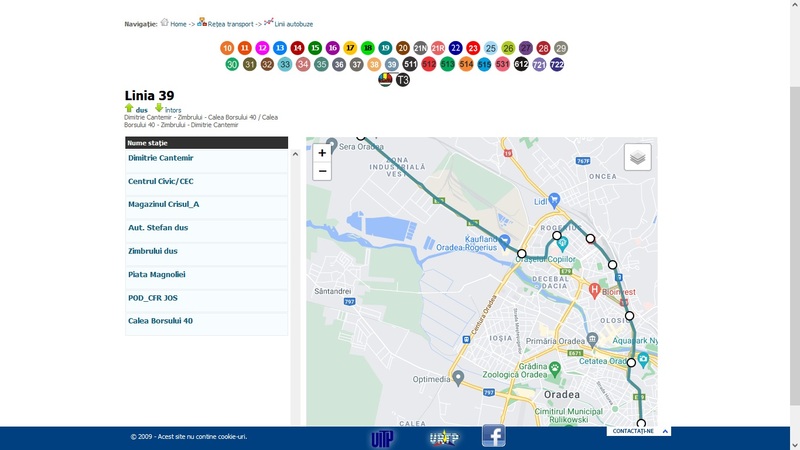Select bright green line 18 icon
The image size is (800, 450).
367,48
